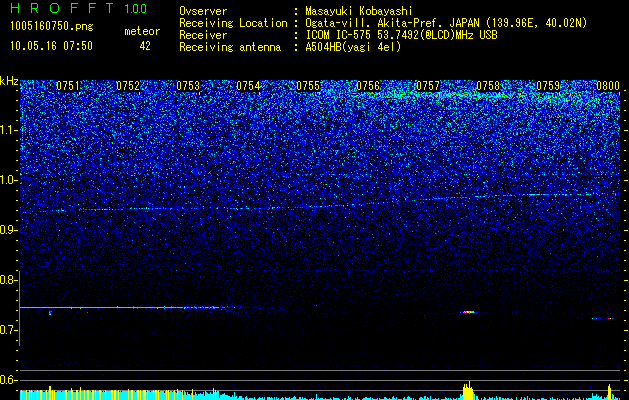Click the 0758 time marker

pos(488,86)
